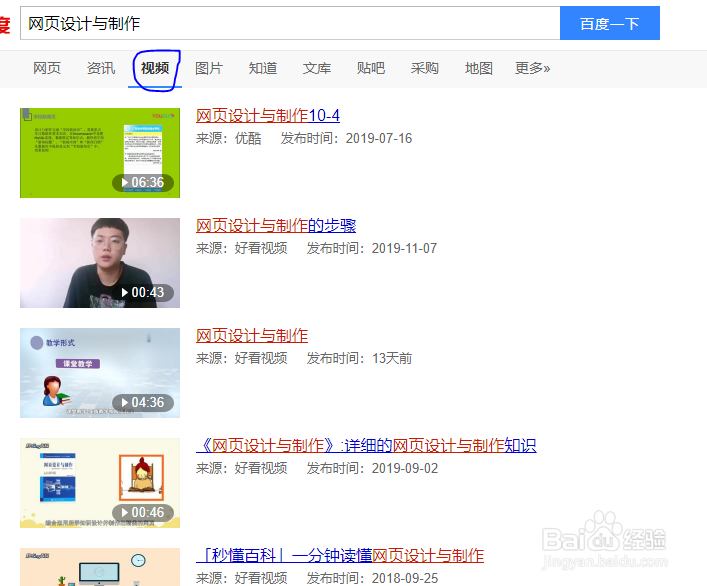Open the 网页 tab
This screenshot has height=586, width=707.
pyautogui.click(x=47, y=68)
